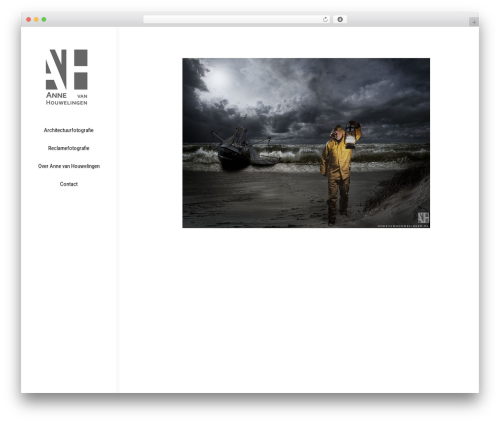Open the Architectuurfotografie page

pyautogui.click(x=69, y=130)
